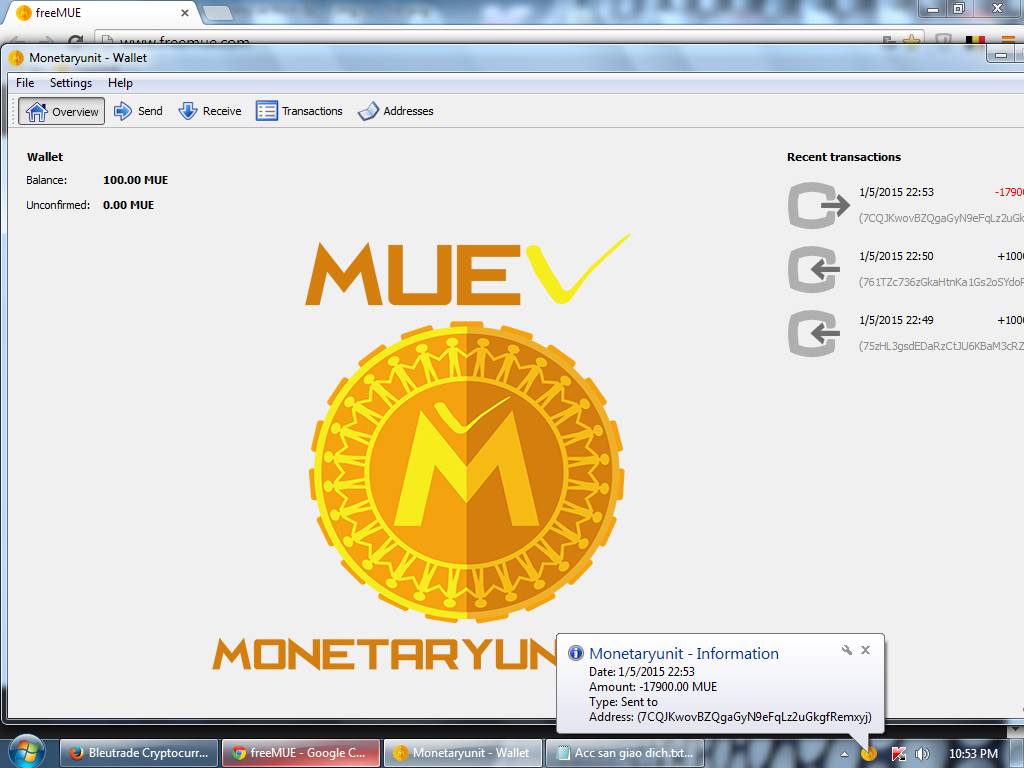The image size is (1024, 768).
Task: Click the received transaction icon at 22:50
Action: tap(814, 269)
